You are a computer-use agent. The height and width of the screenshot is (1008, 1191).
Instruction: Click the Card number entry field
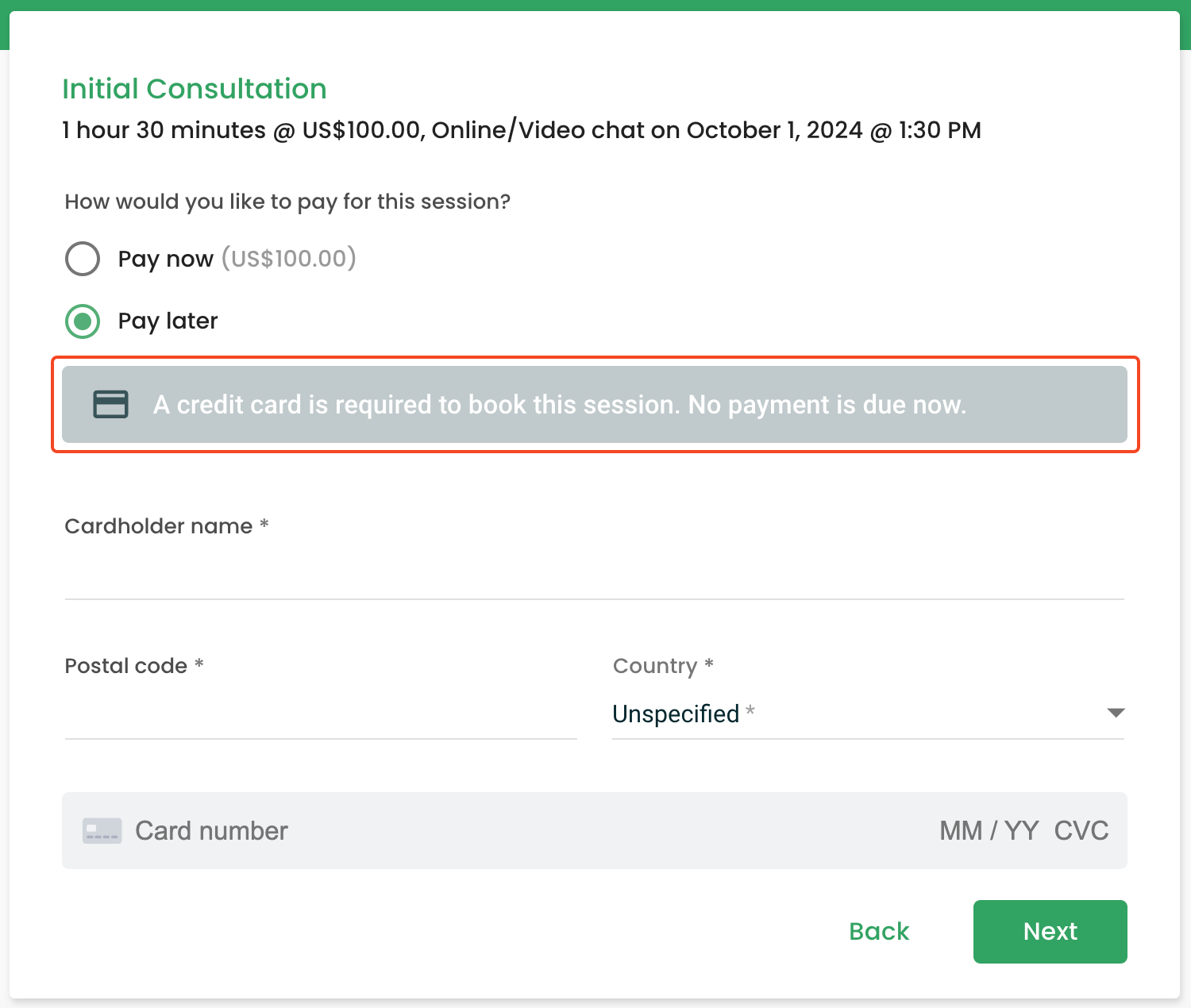(x=476, y=831)
